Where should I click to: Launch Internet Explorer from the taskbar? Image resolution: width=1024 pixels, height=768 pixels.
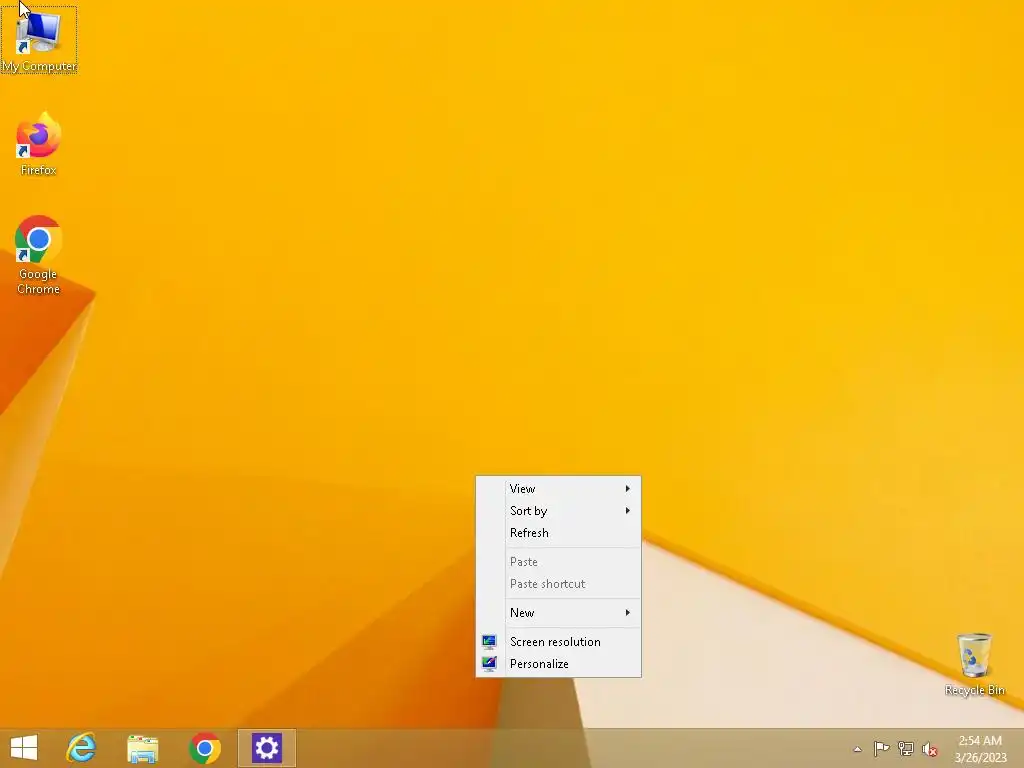point(82,748)
